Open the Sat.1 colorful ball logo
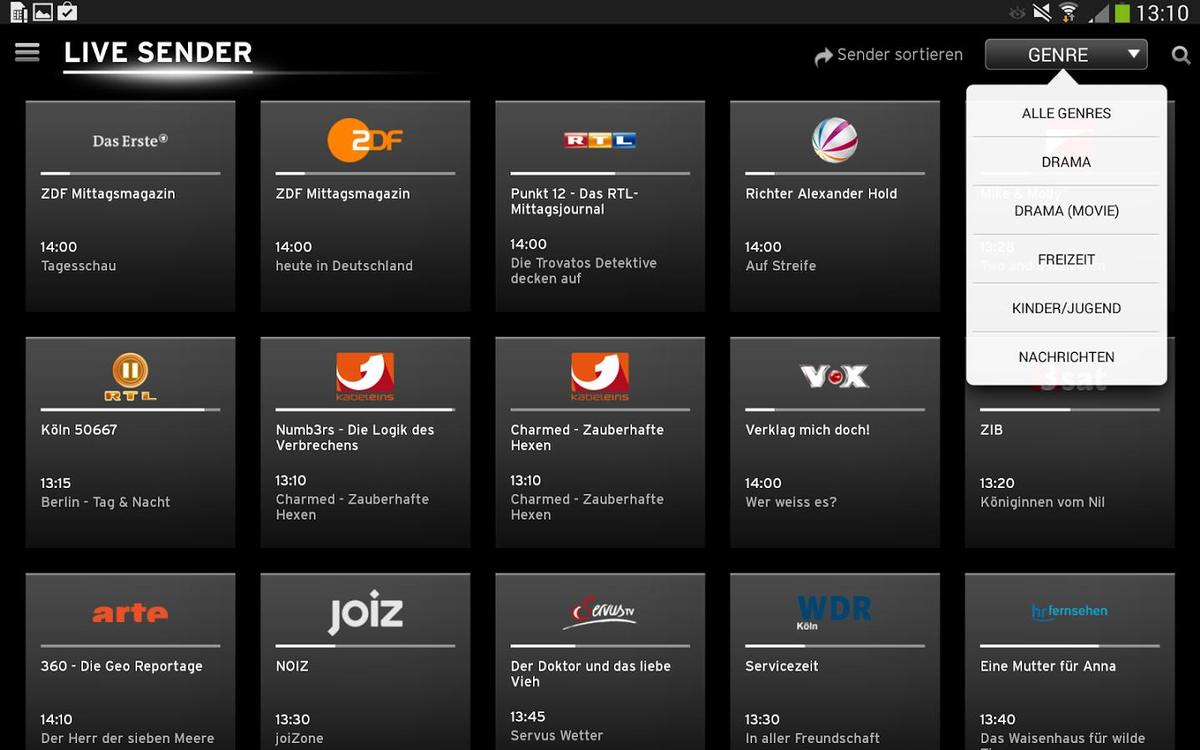 (834, 140)
